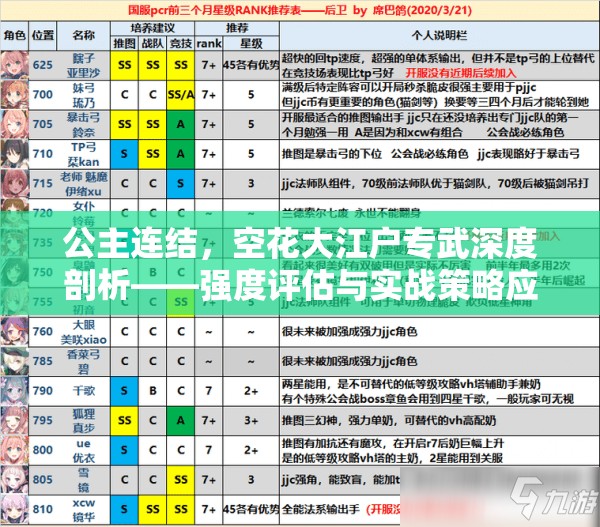
Task: Select the yellow SS 竞技 cell in row 805
Action: 181,480
